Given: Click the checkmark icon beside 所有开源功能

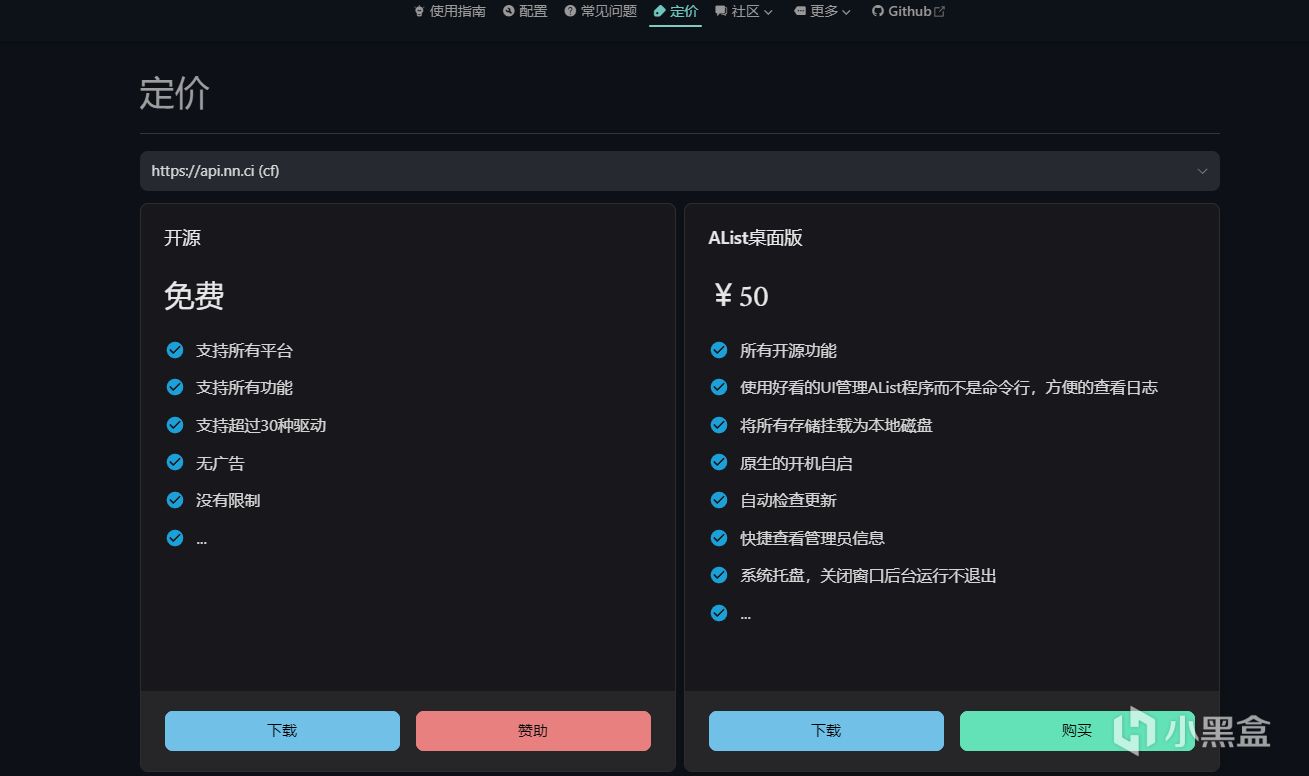Looking at the screenshot, I should coord(719,350).
